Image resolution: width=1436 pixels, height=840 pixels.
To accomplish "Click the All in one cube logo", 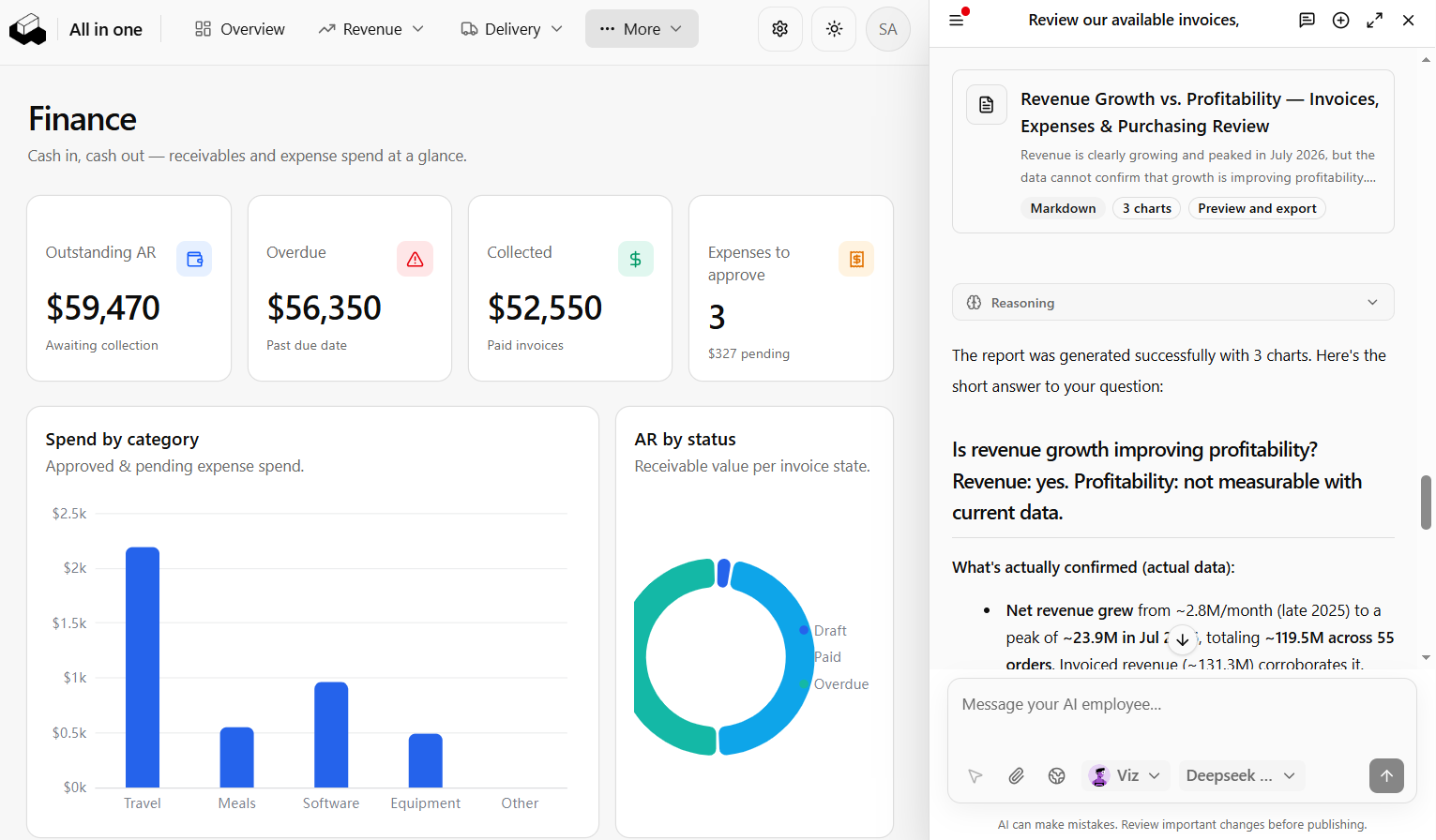I will (27, 29).
